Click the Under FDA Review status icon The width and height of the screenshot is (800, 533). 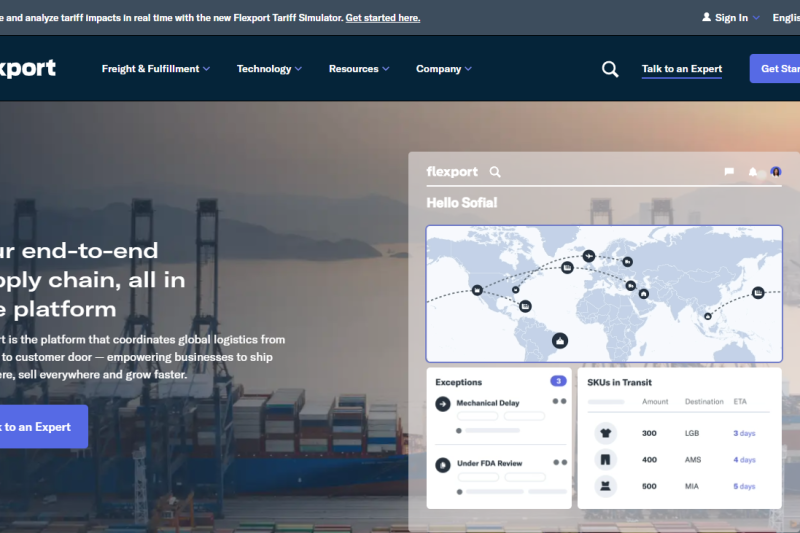[443, 465]
